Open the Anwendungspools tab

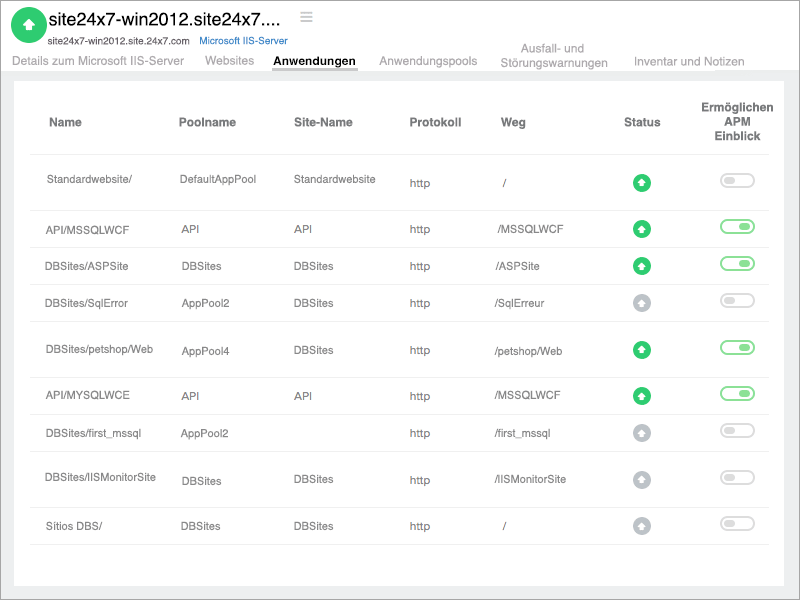click(428, 61)
